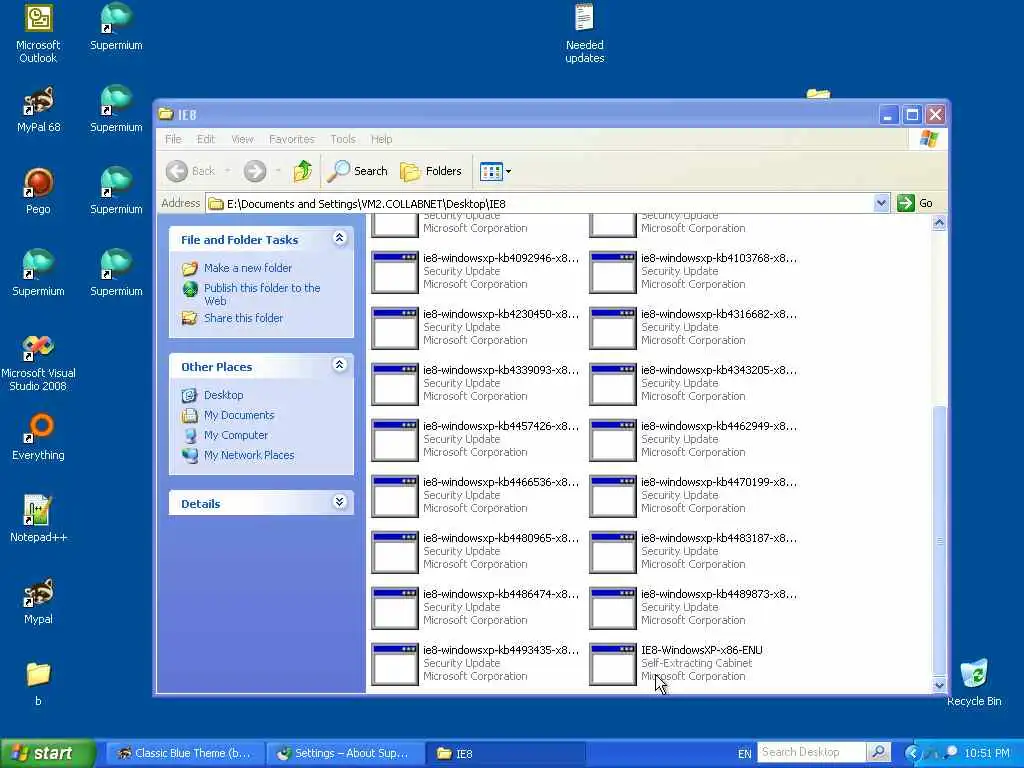Select the kb4339093 update file icon
Image resolution: width=1024 pixels, height=768 pixels.
(x=395, y=384)
